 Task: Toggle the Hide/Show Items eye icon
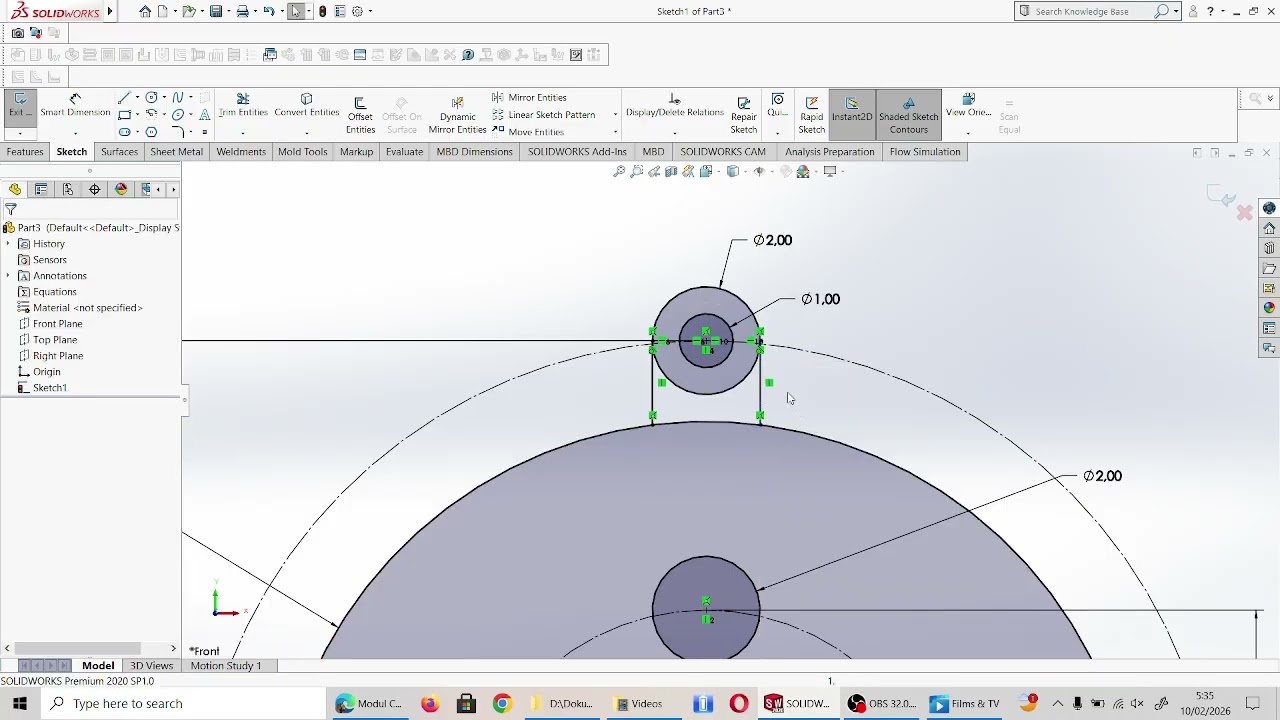coord(759,171)
